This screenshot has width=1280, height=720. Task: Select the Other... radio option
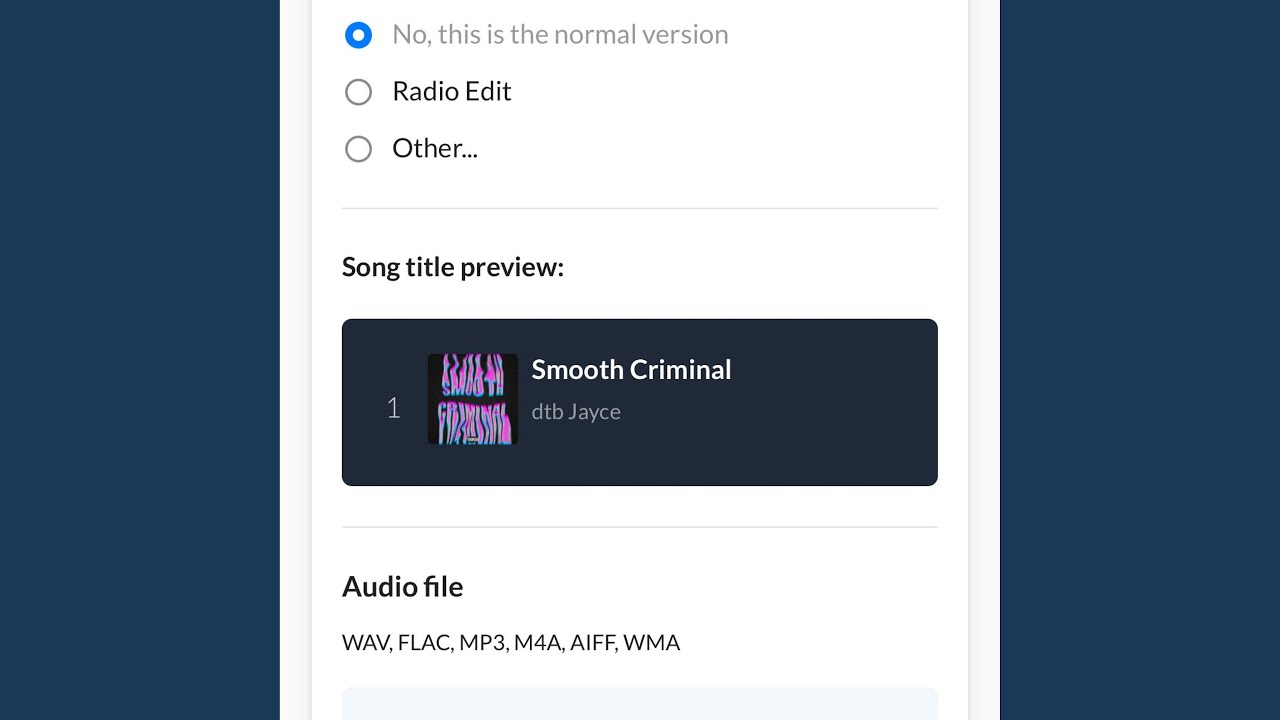point(358,149)
